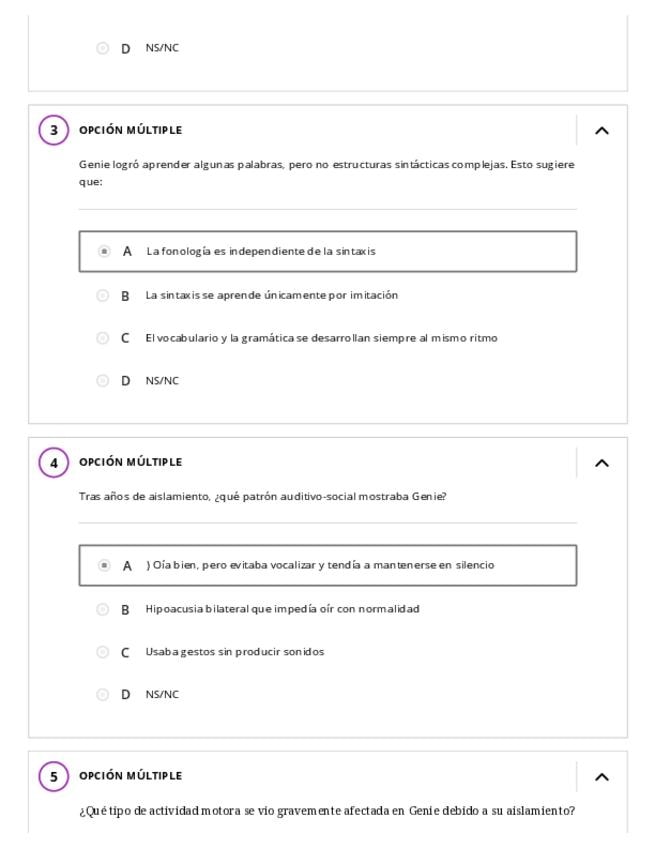Viewport: 655px width, 848px height.
Task: Select NS/NC radio at top of page
Action: tap(102, 48)
